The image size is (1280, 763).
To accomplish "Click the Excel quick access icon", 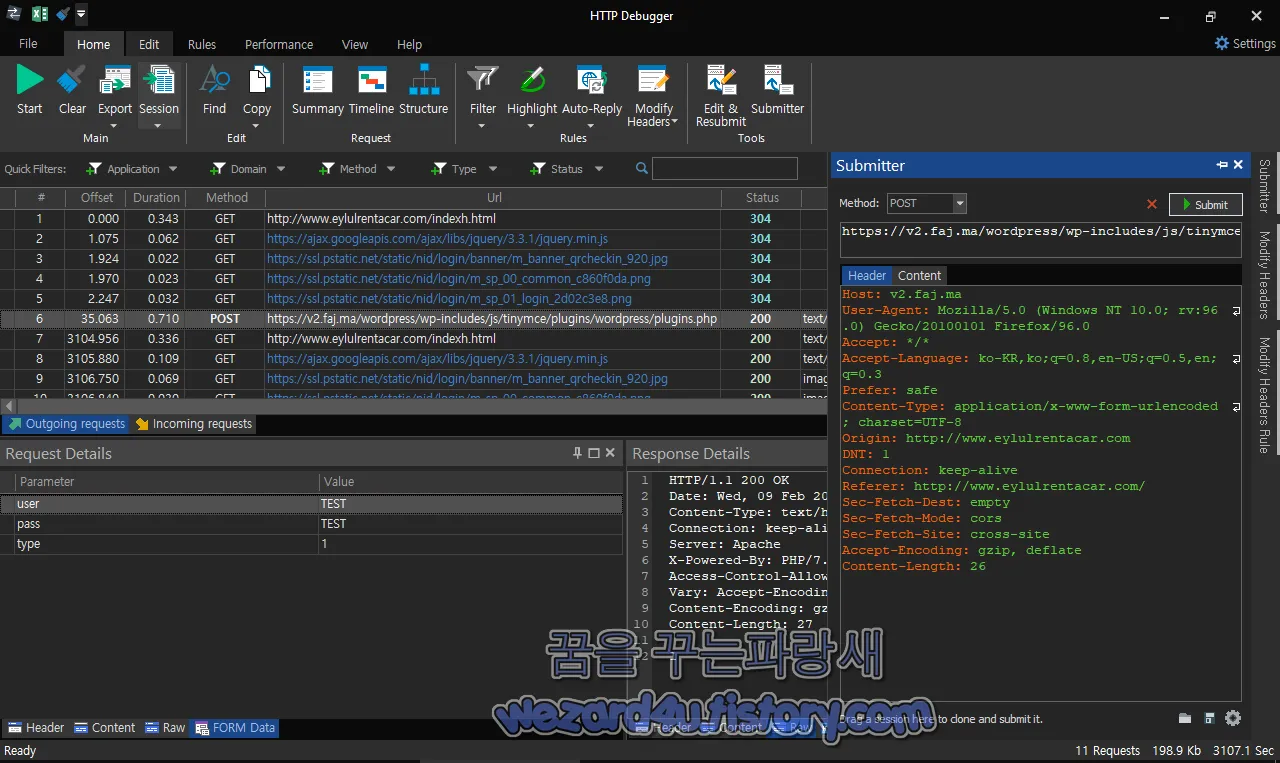I will click(40, 14).
